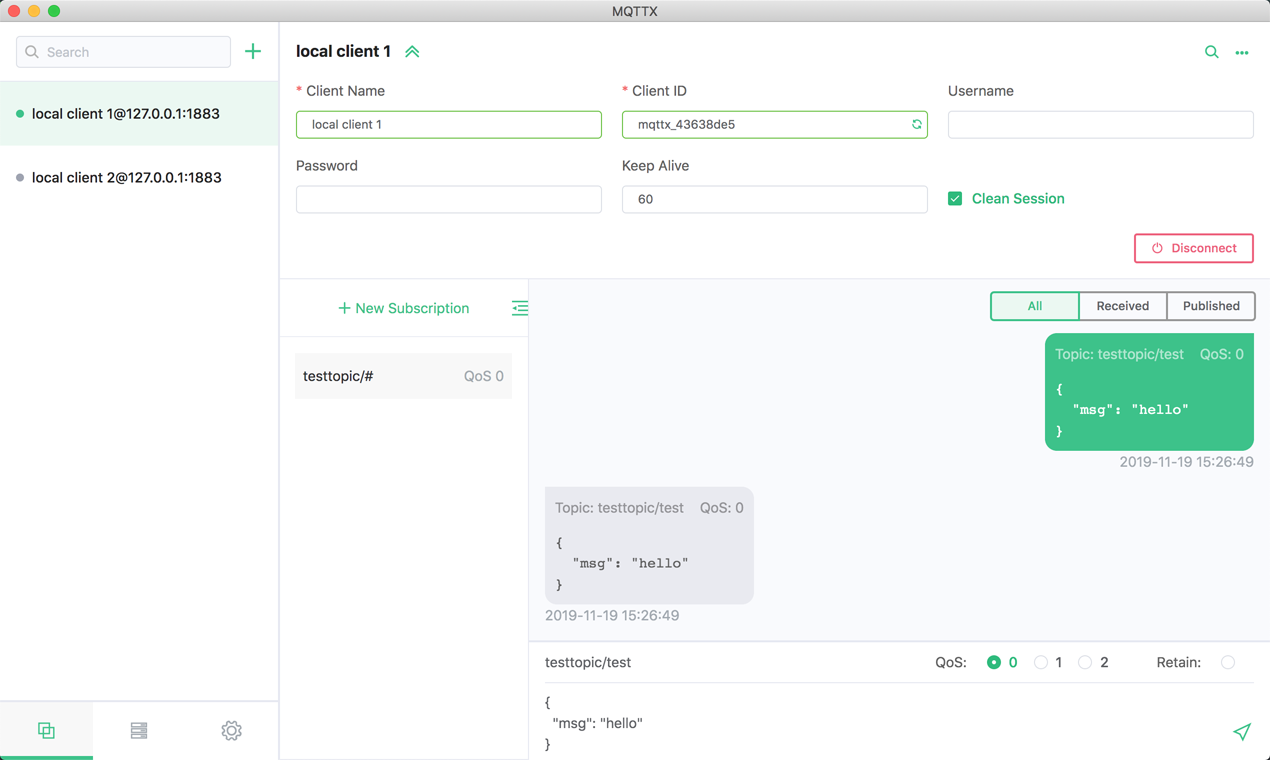
Task: Open Settings via the gear icon
Action: click(231, 730)
